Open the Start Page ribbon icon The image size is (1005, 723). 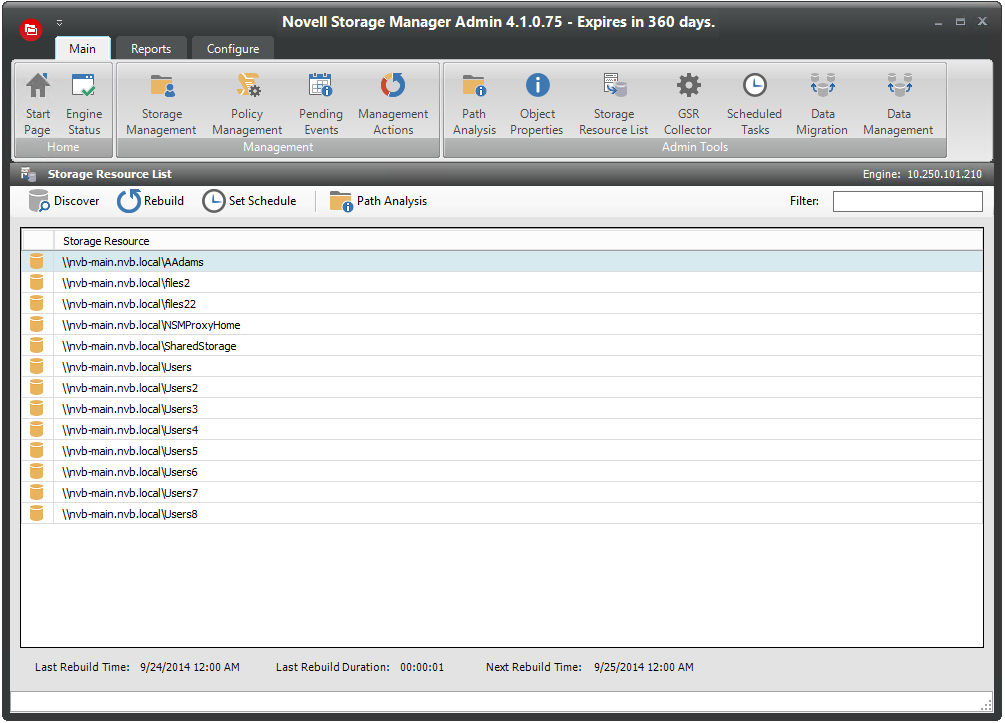(x=38, y=104)
